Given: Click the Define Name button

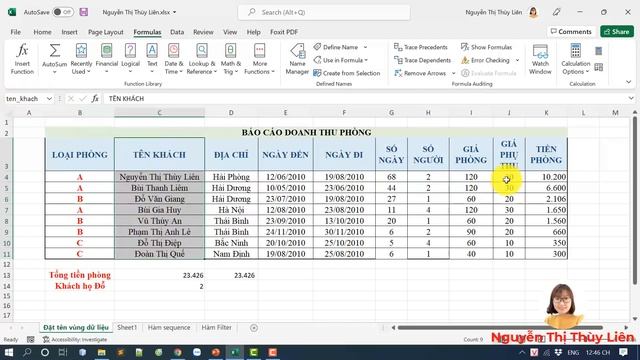Looking at the screenshot, I should (x=336, y=47).
